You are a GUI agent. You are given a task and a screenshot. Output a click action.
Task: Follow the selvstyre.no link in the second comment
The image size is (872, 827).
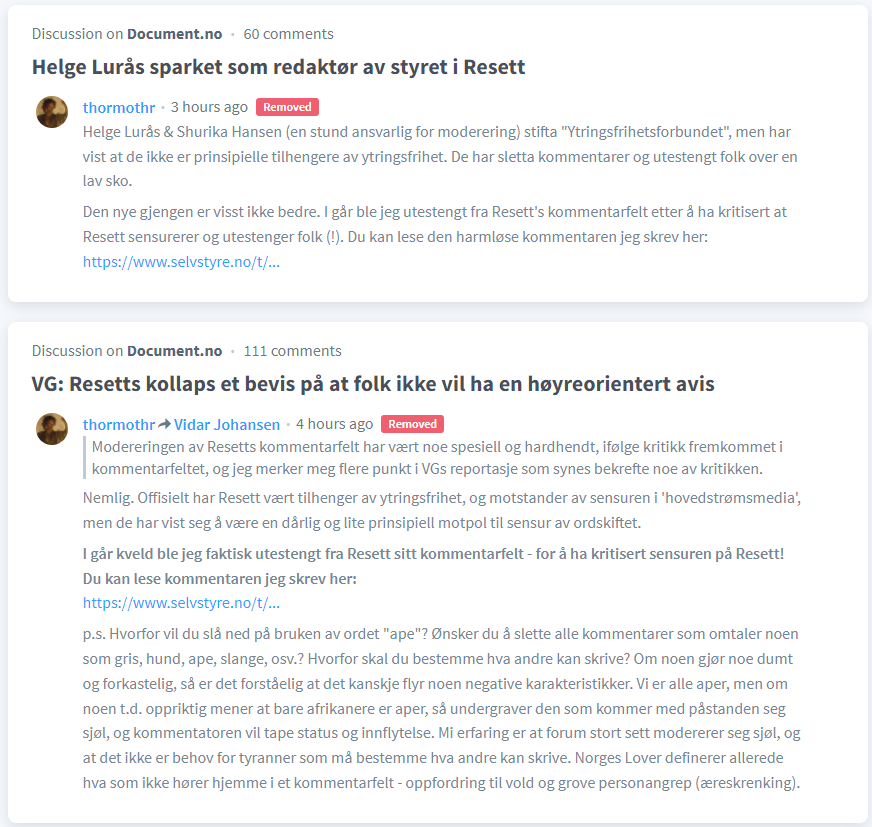[181, 603]
